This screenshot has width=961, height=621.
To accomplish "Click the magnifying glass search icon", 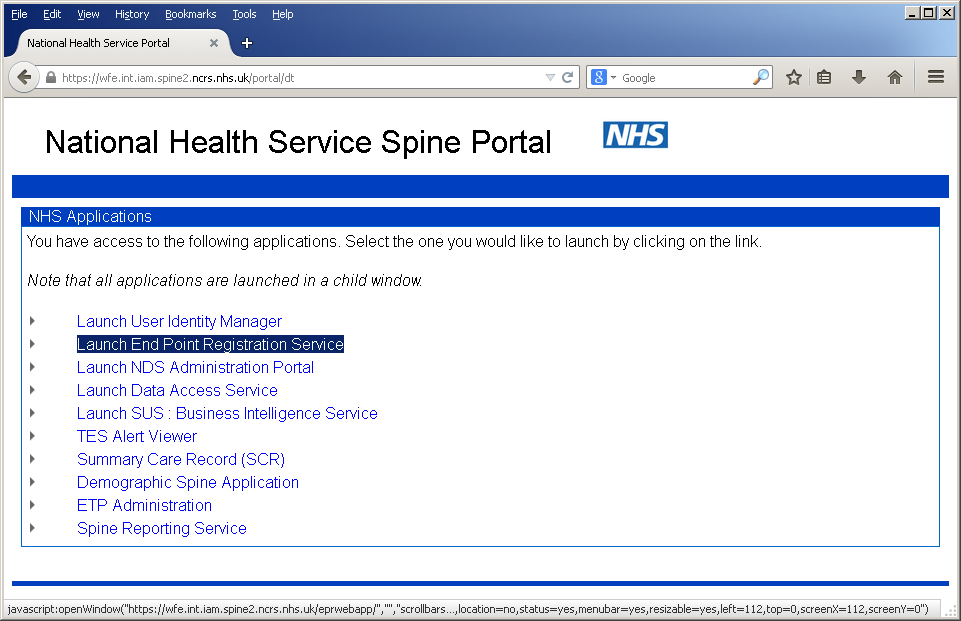I will [x=761, y=77].
